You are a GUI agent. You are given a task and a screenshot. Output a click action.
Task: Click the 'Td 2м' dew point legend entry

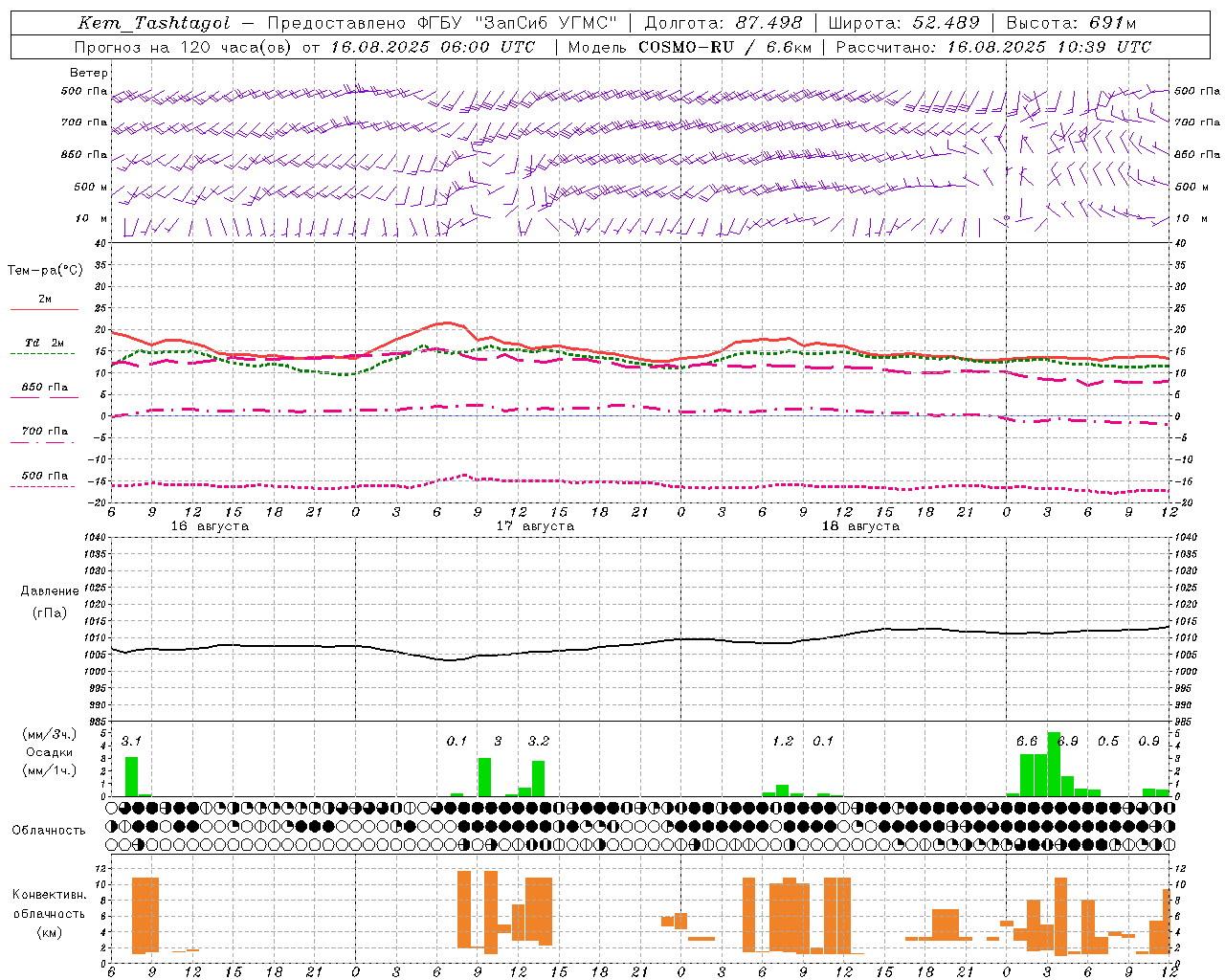(44, 343)
